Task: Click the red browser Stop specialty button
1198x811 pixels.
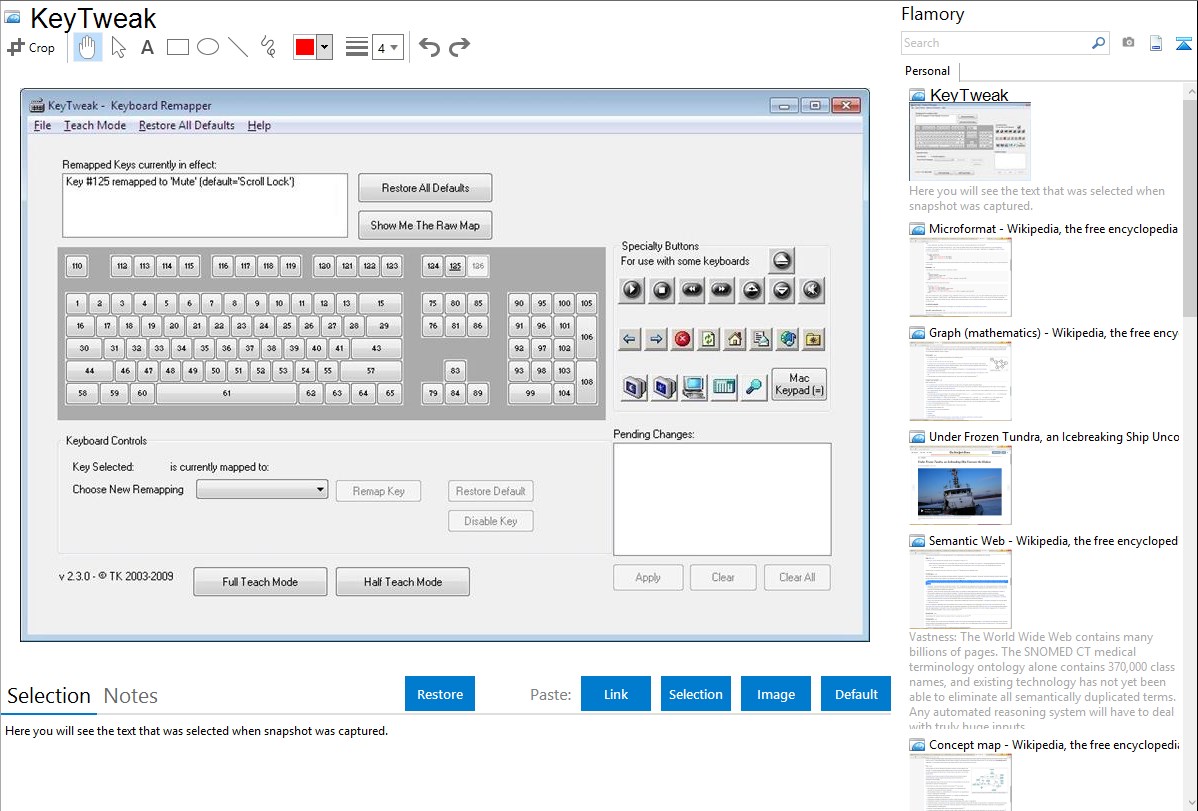Action: tap(682, 339)
